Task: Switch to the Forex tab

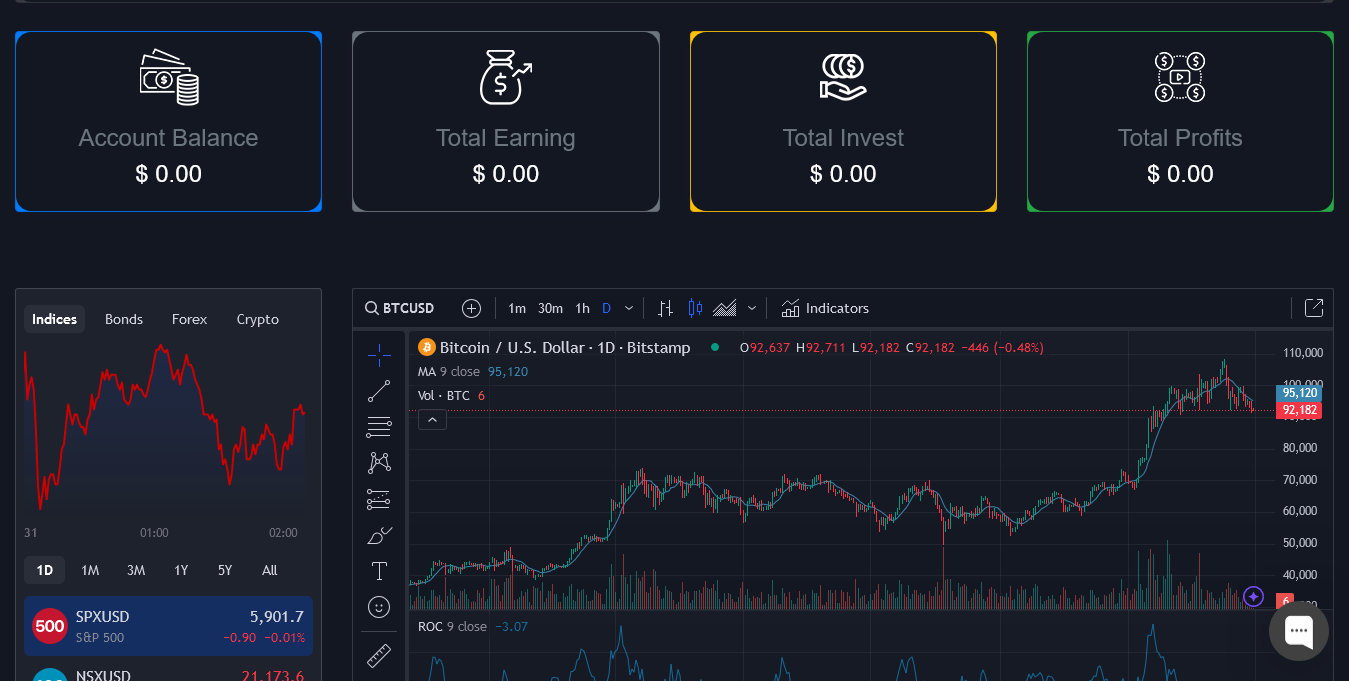Action: tap(189, 319)
